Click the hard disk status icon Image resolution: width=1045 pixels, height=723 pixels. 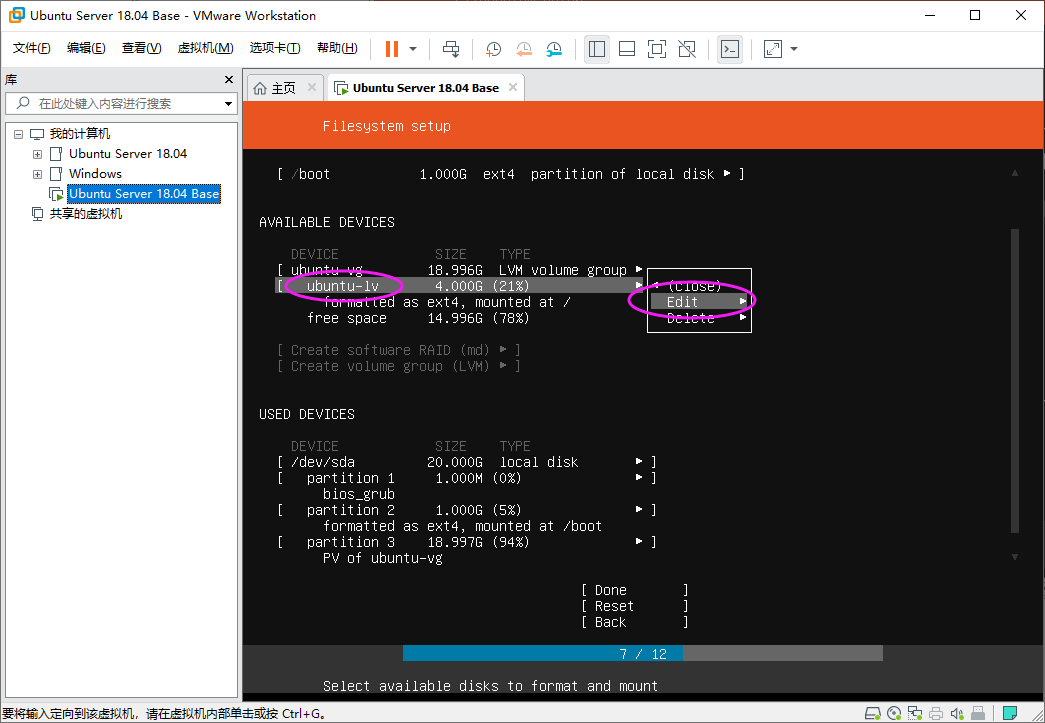pos(872,714)
